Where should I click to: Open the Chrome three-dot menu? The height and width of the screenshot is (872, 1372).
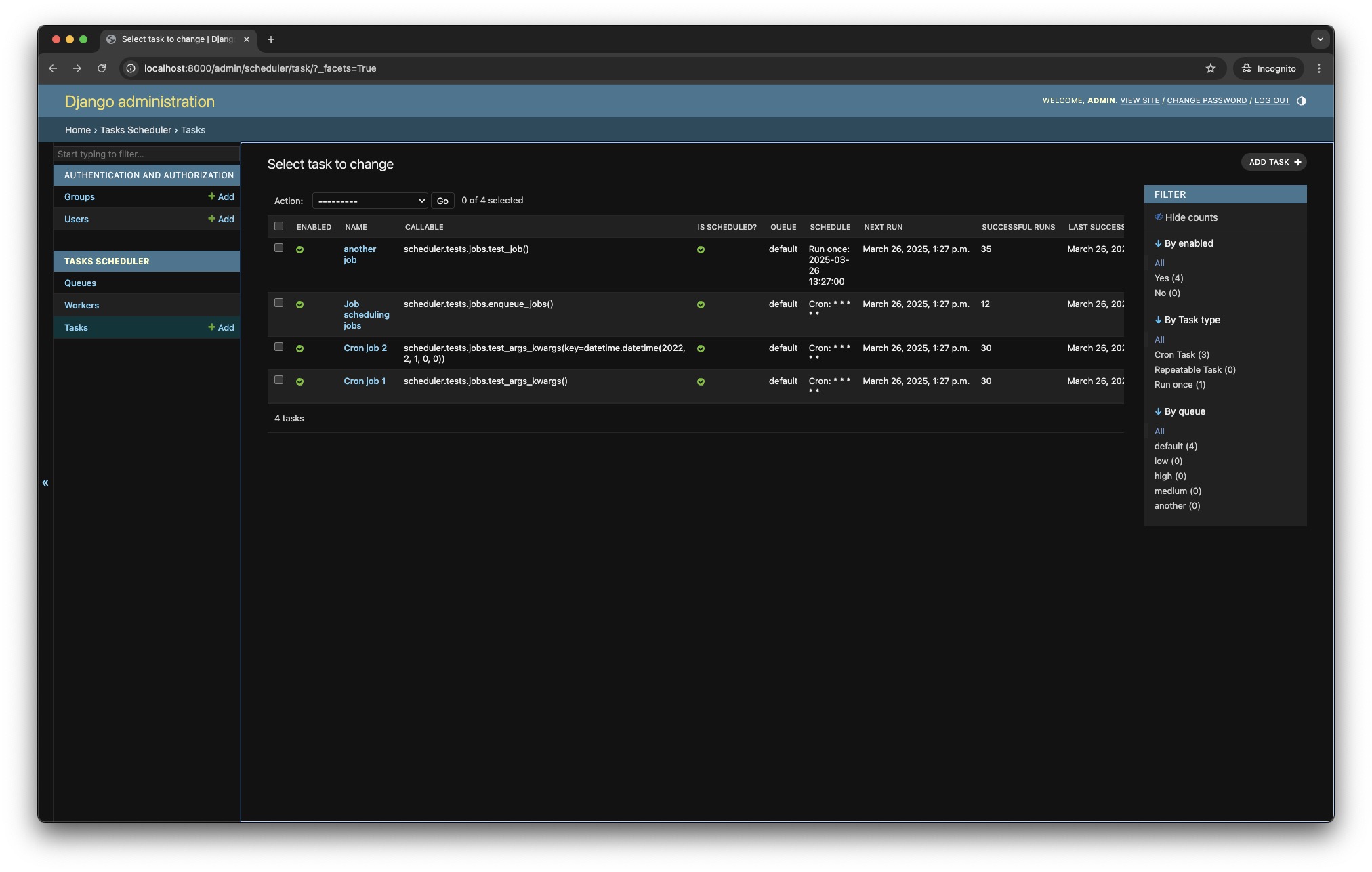tap(1318, 68)
